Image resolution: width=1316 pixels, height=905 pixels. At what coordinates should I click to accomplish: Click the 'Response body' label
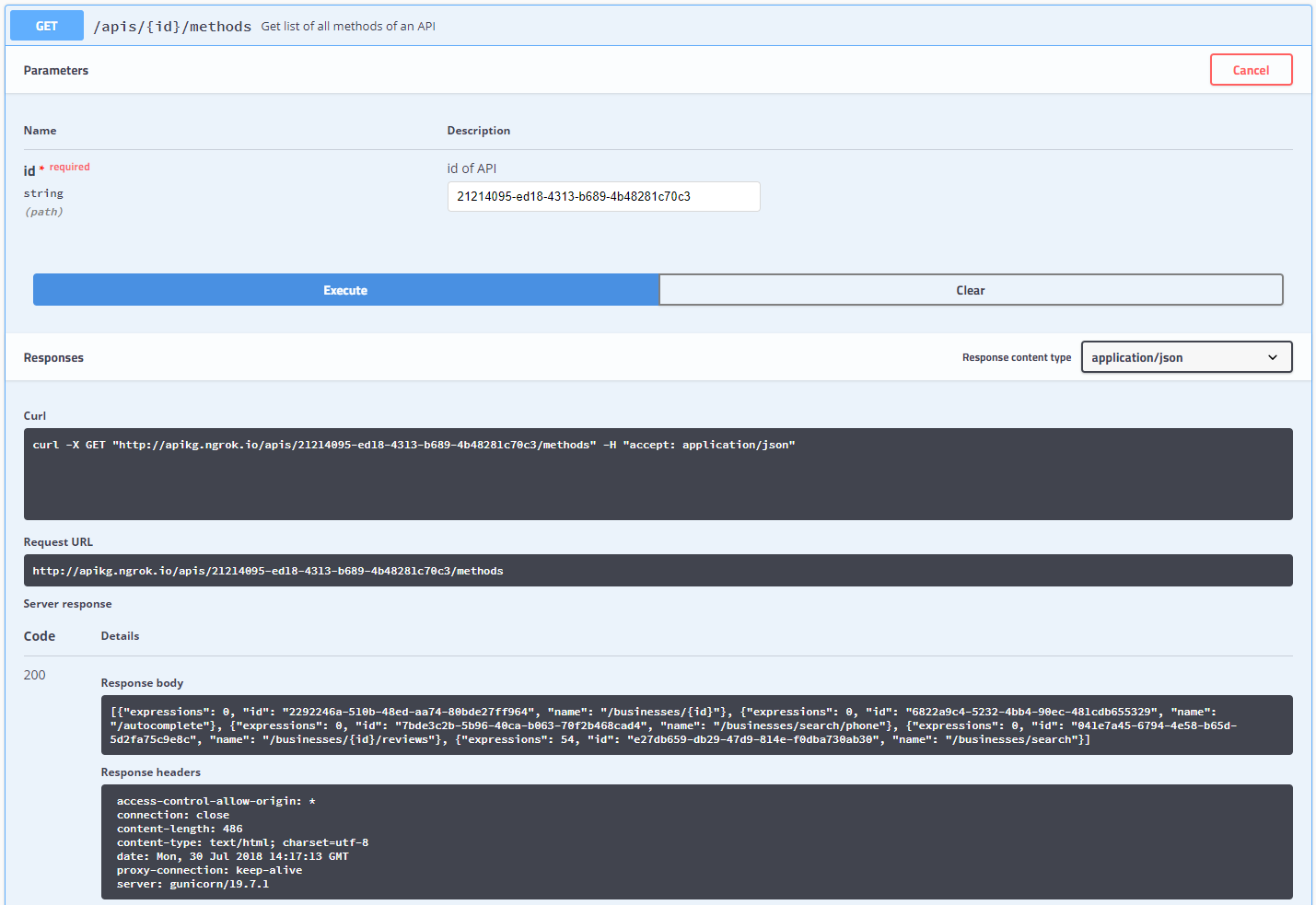pyautogui.click(x=142, y=683)
